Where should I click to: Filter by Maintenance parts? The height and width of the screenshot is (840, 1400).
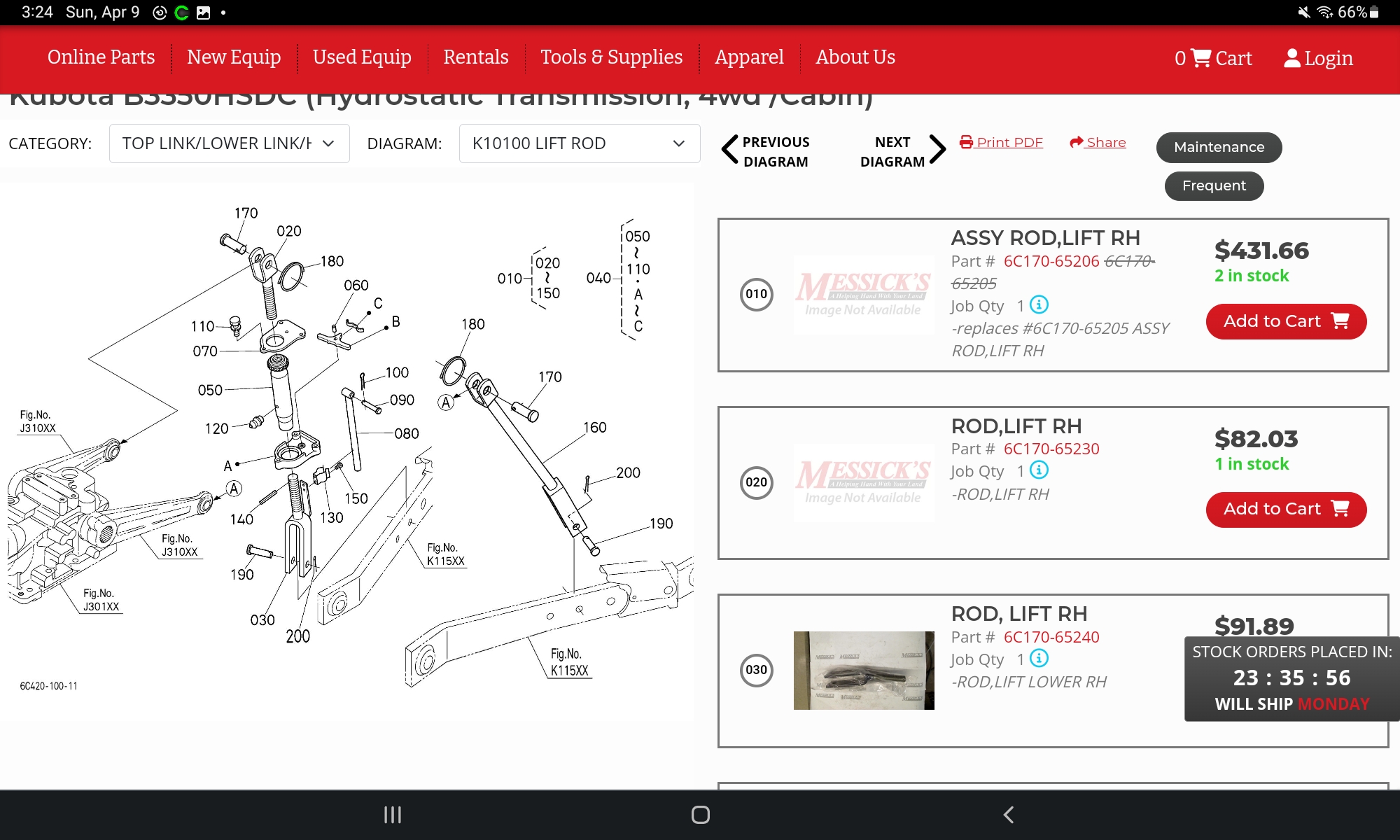1219,148
